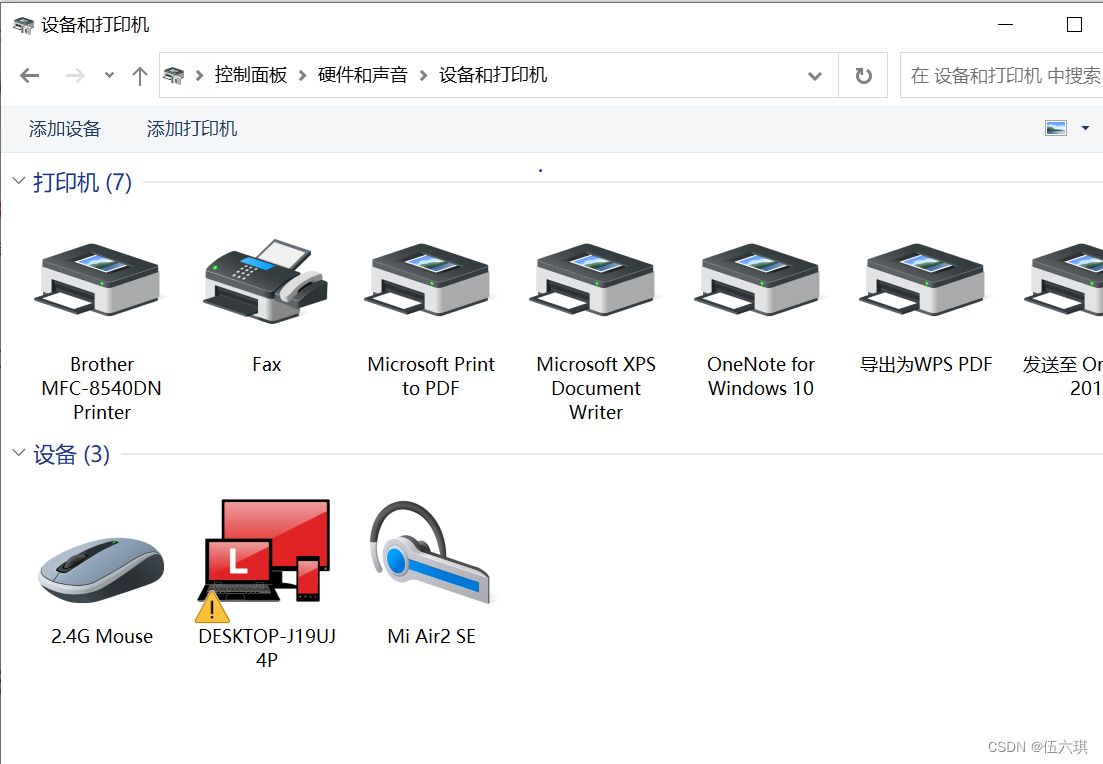Screen dimensions: 1103x764
Task: Select Microsoft XPS Document Writer icon
Action: (x=595, y=279)
